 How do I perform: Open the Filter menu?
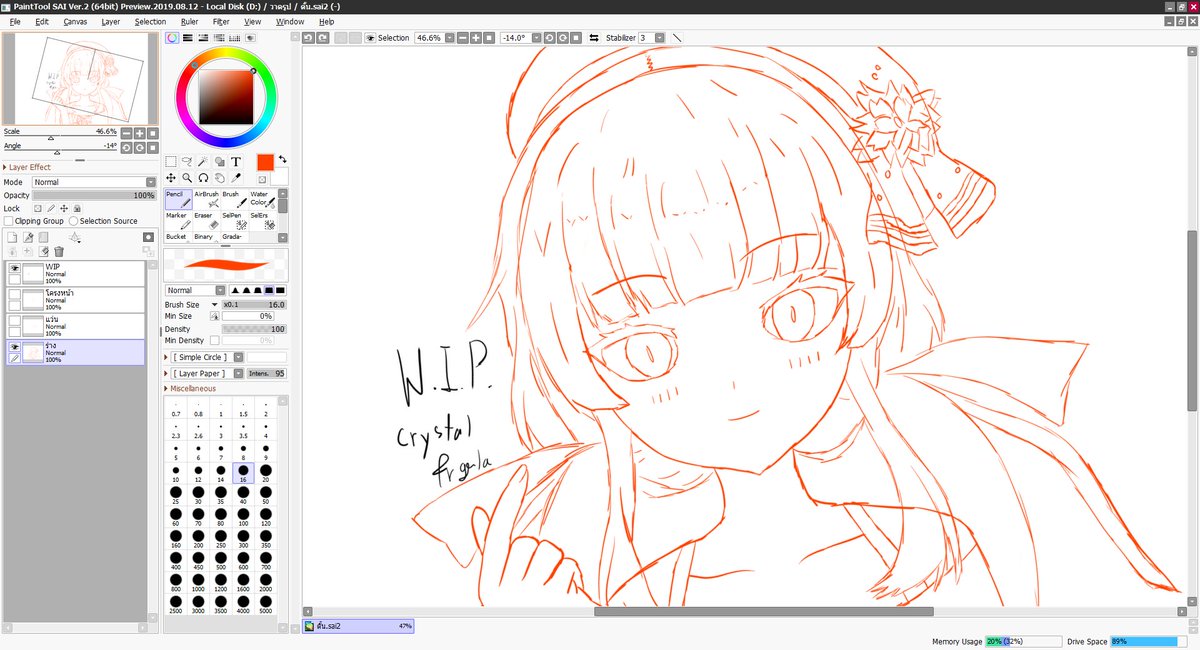click(221, 21)
